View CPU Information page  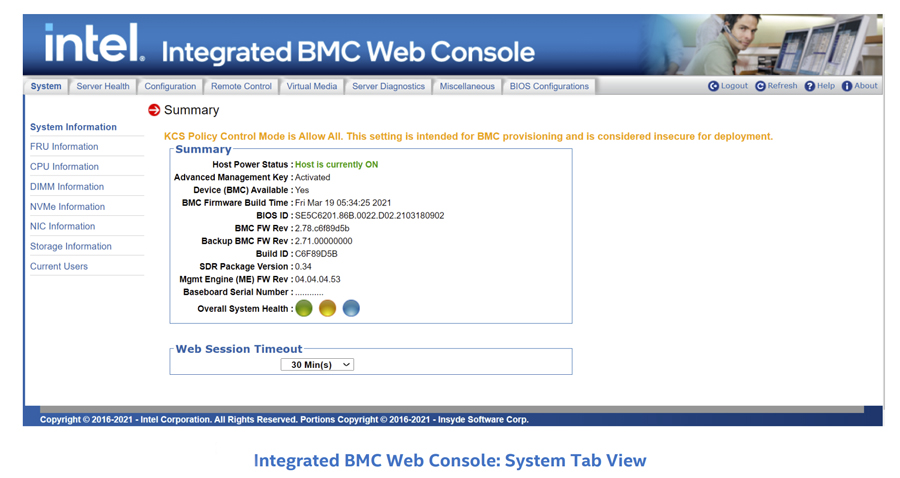[x=64, y=166]
